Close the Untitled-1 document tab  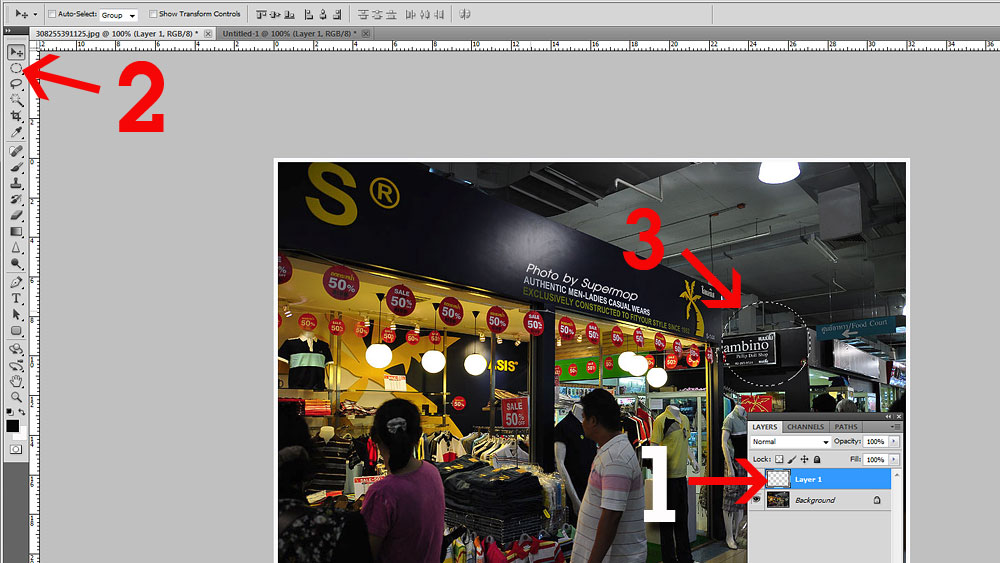(x=365, y=34)
